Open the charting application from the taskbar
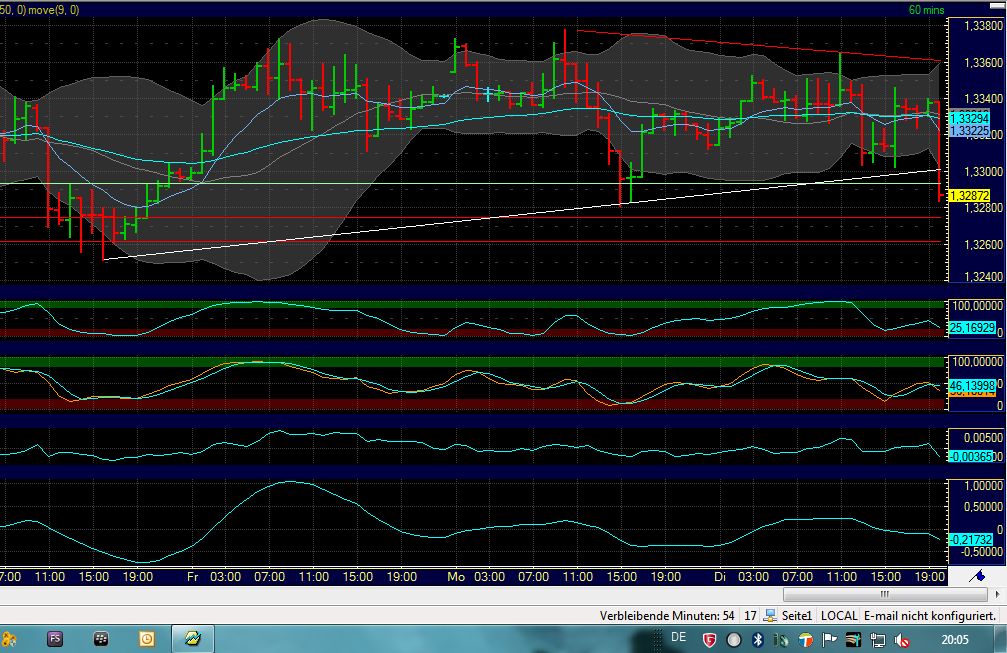 (x=195, y=639)
